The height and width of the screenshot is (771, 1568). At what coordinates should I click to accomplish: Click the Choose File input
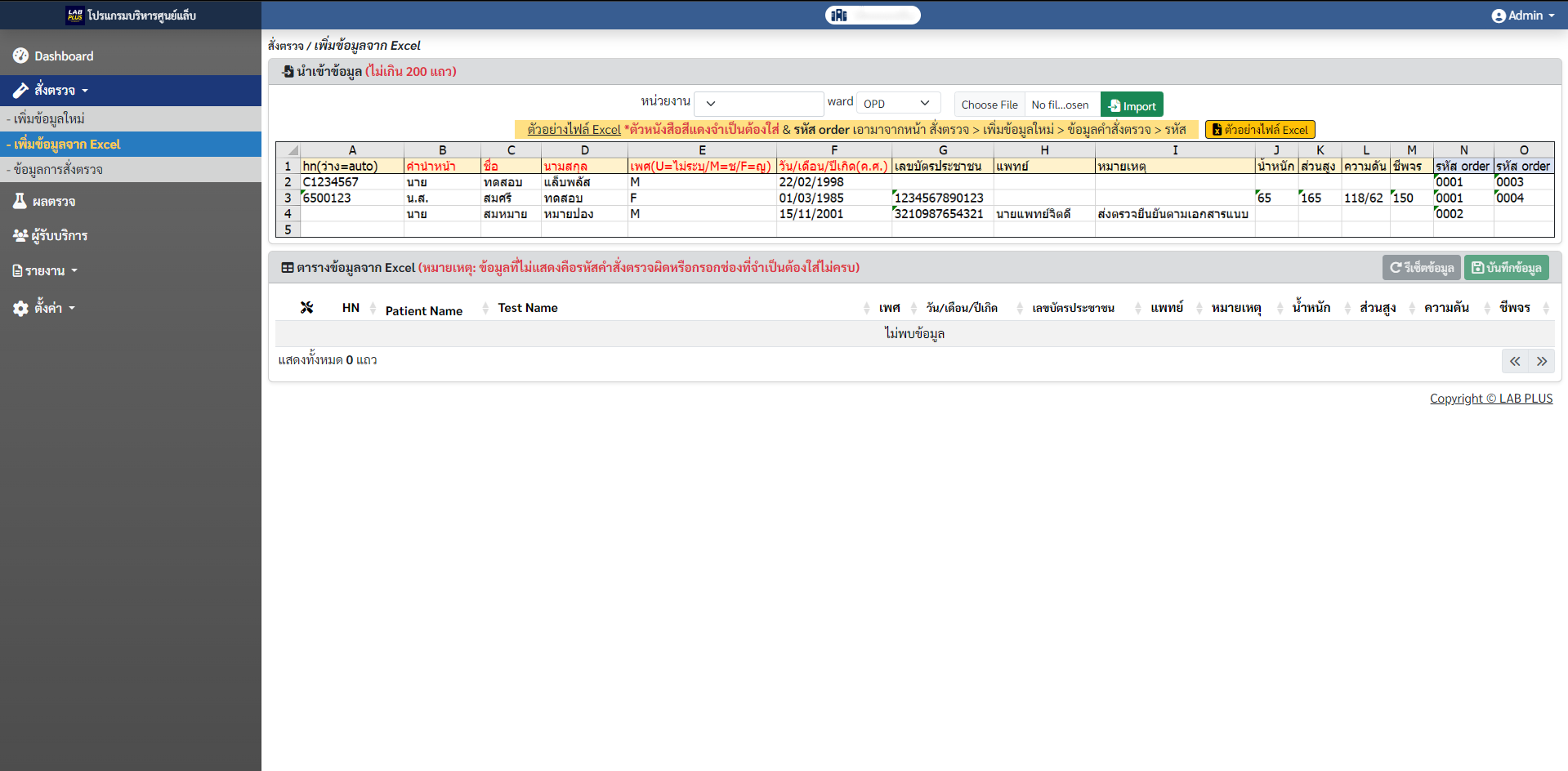pos(989,105)
